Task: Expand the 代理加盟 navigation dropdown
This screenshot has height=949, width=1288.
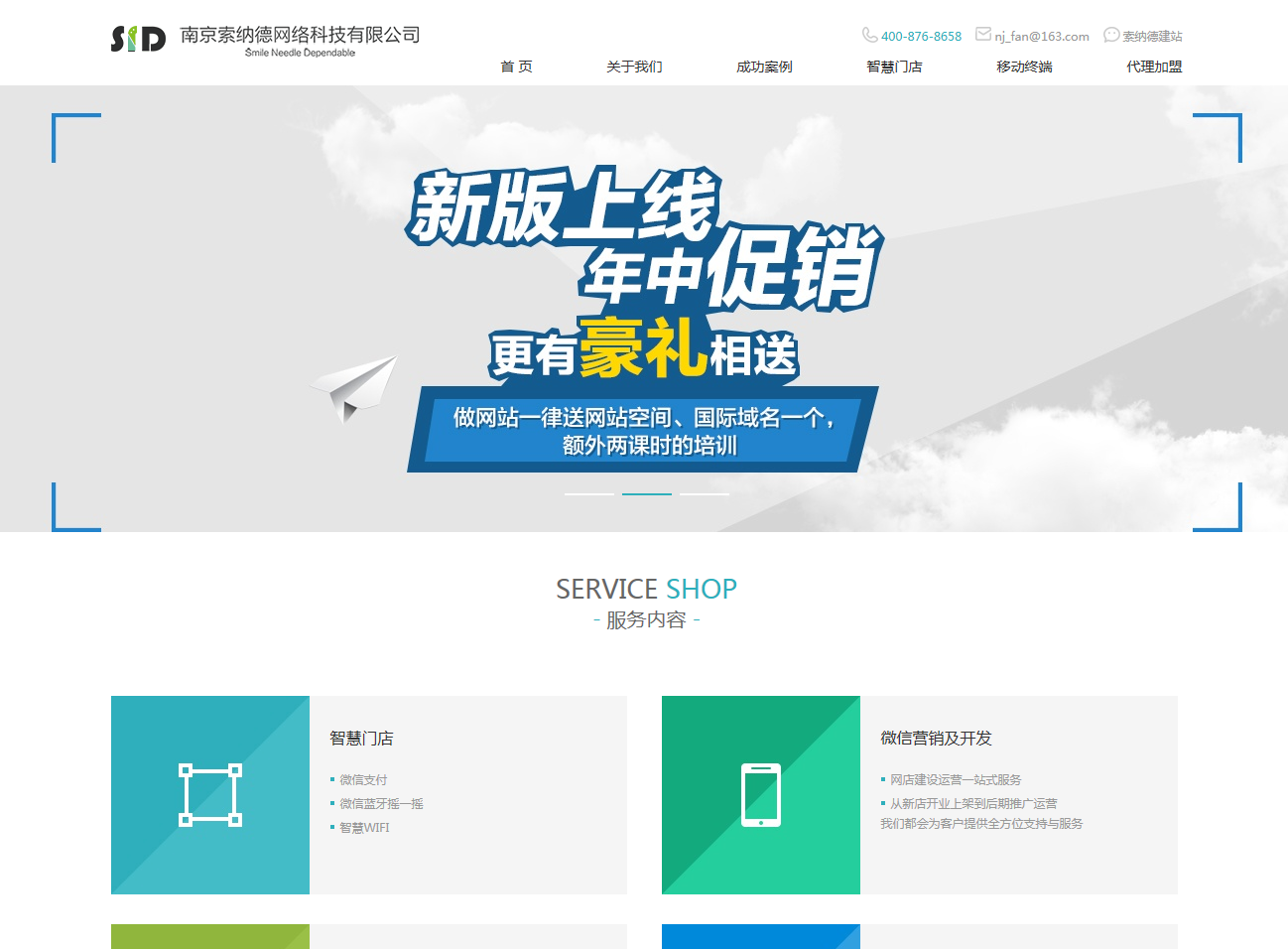Action: click(x=1153, y=67)
